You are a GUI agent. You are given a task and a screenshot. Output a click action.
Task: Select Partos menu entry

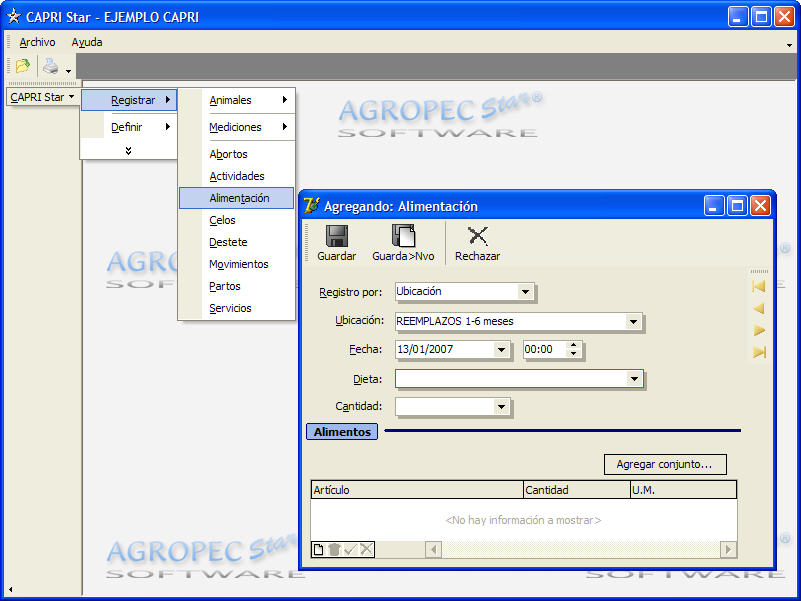tap(237, 286)
